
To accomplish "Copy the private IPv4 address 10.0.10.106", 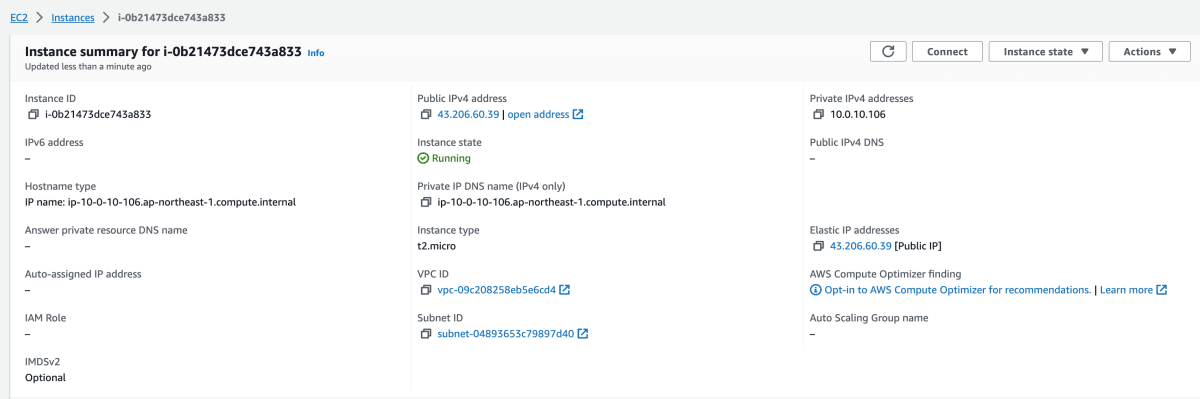I will (x=819, y=114).
